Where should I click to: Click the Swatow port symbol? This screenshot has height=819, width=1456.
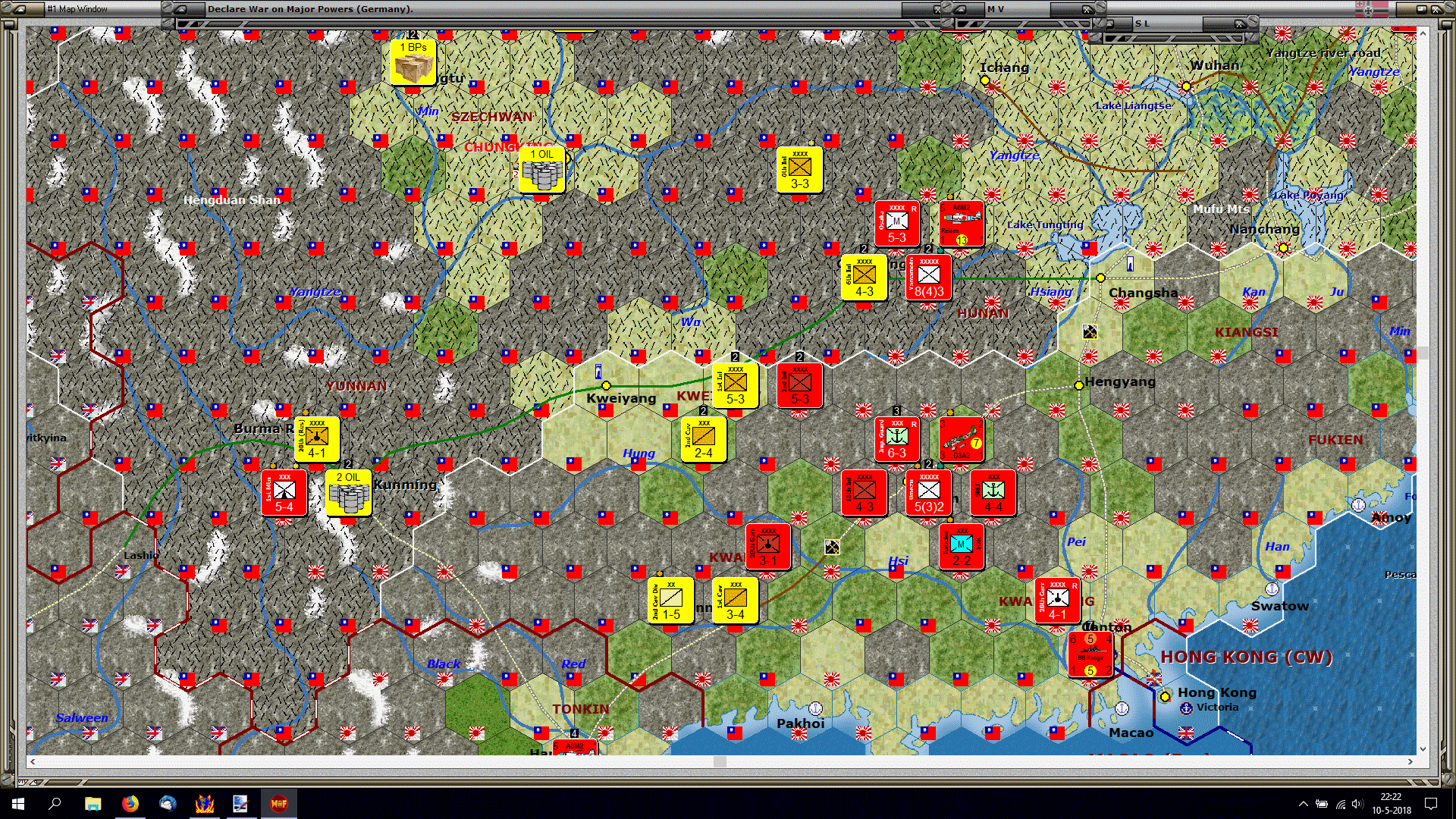click(1272, 588)
